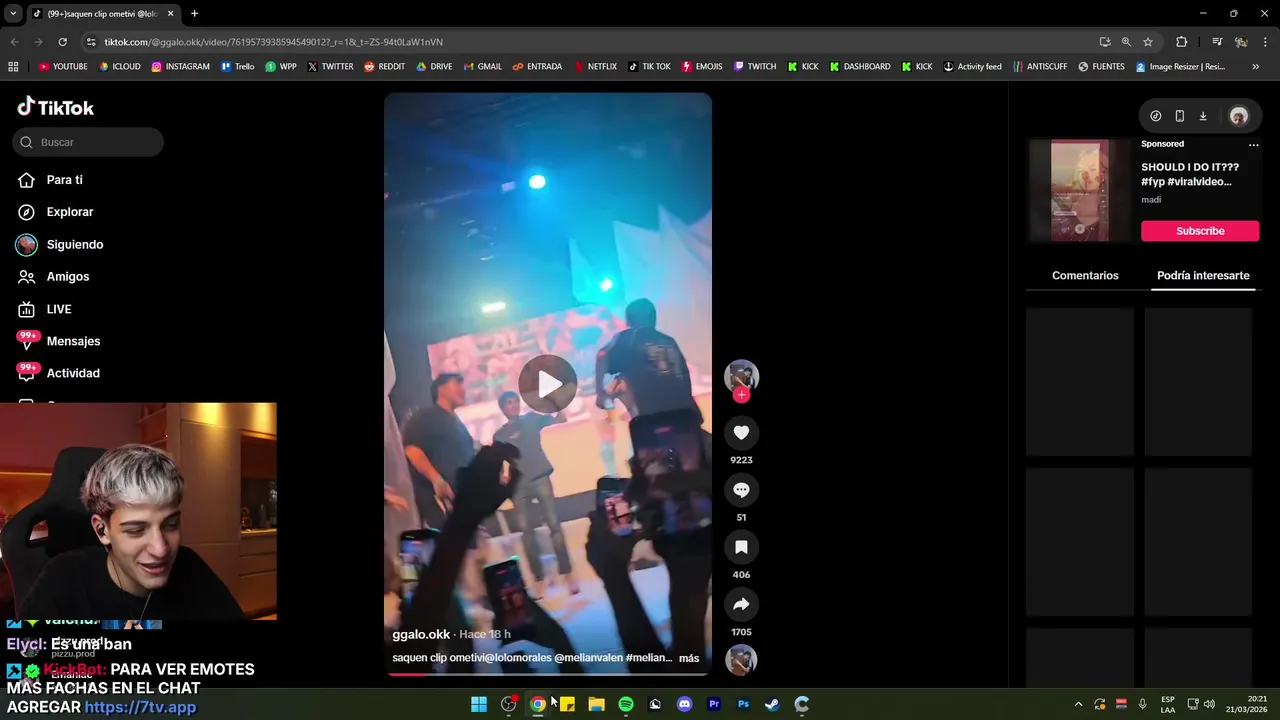Open the ggalo.okk username link

(421, 634)
